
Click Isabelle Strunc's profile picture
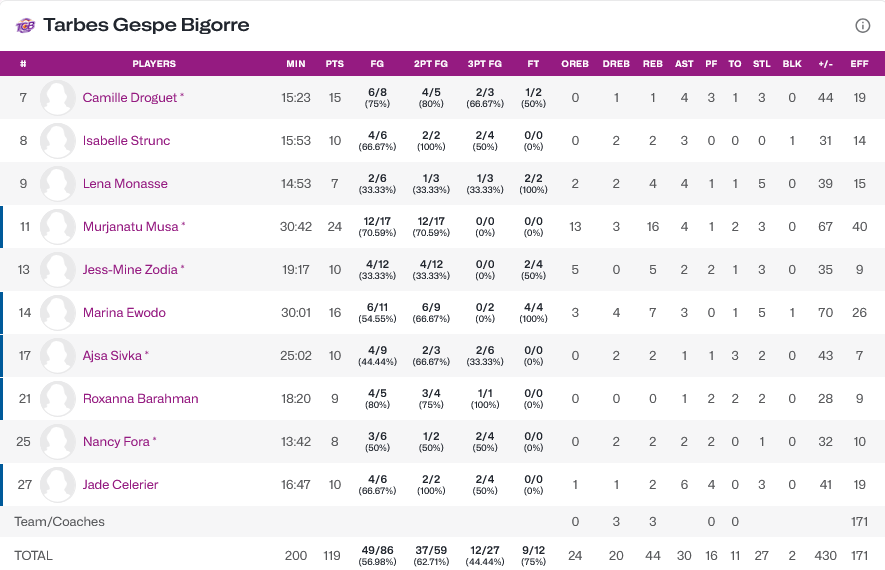(x=58, y=141)
